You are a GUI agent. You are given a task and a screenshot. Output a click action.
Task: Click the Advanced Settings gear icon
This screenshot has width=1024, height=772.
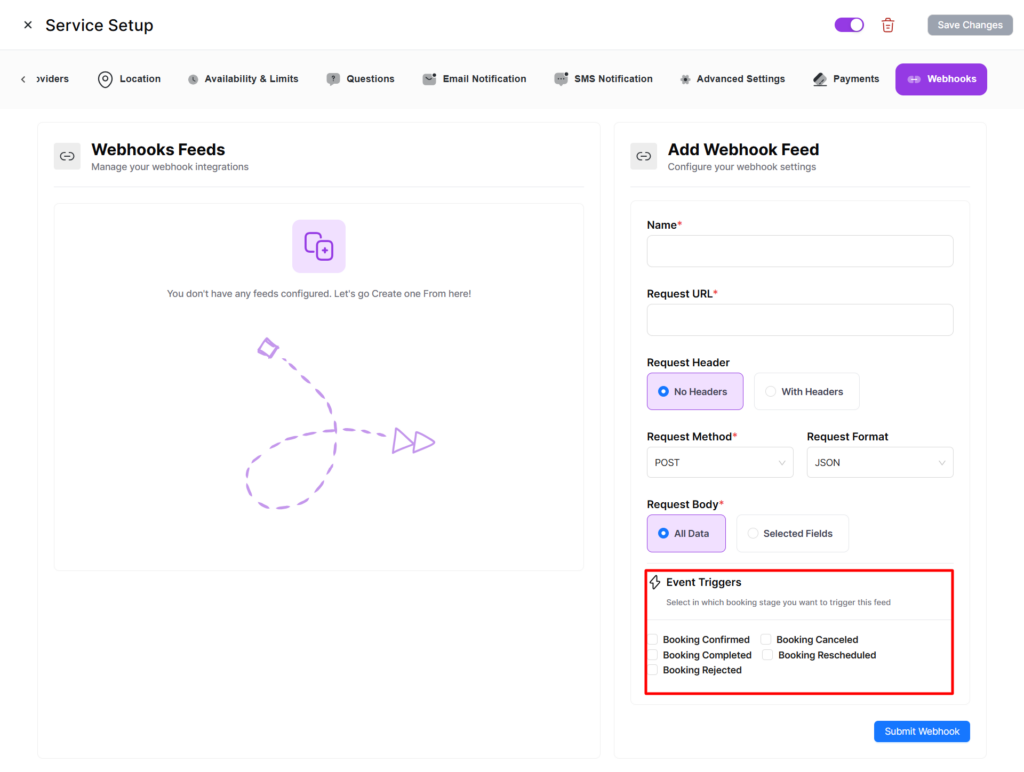[685, 79]
